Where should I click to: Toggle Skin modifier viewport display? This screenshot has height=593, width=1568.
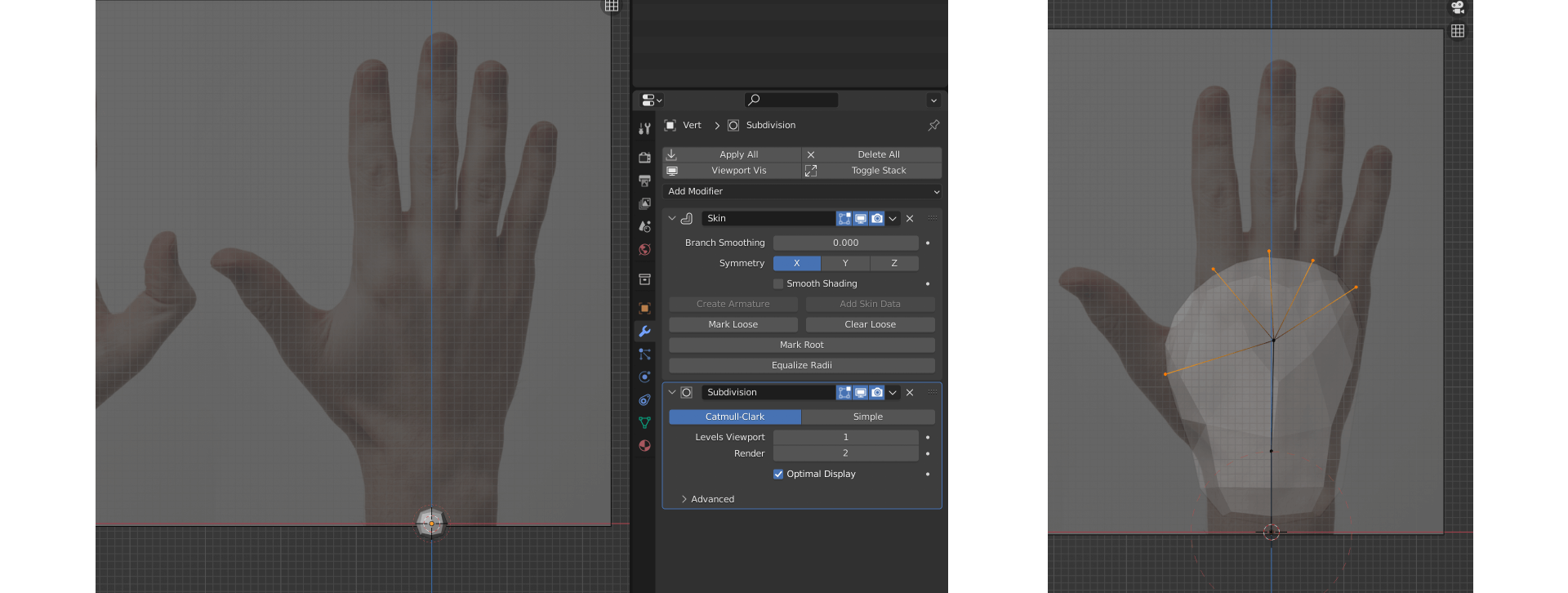click(x=861, y=218)
